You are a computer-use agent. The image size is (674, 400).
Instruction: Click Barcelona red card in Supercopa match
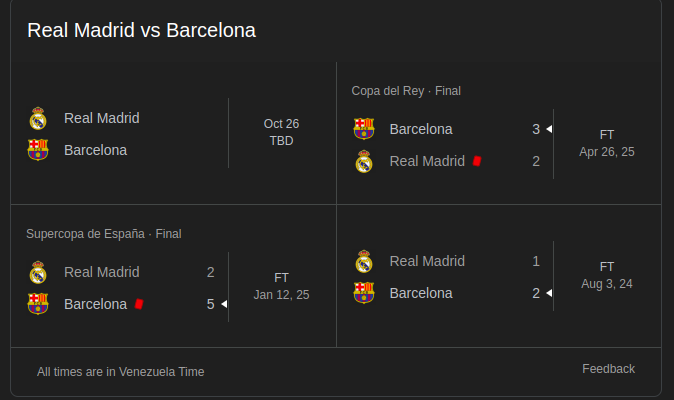click(139, 304)
